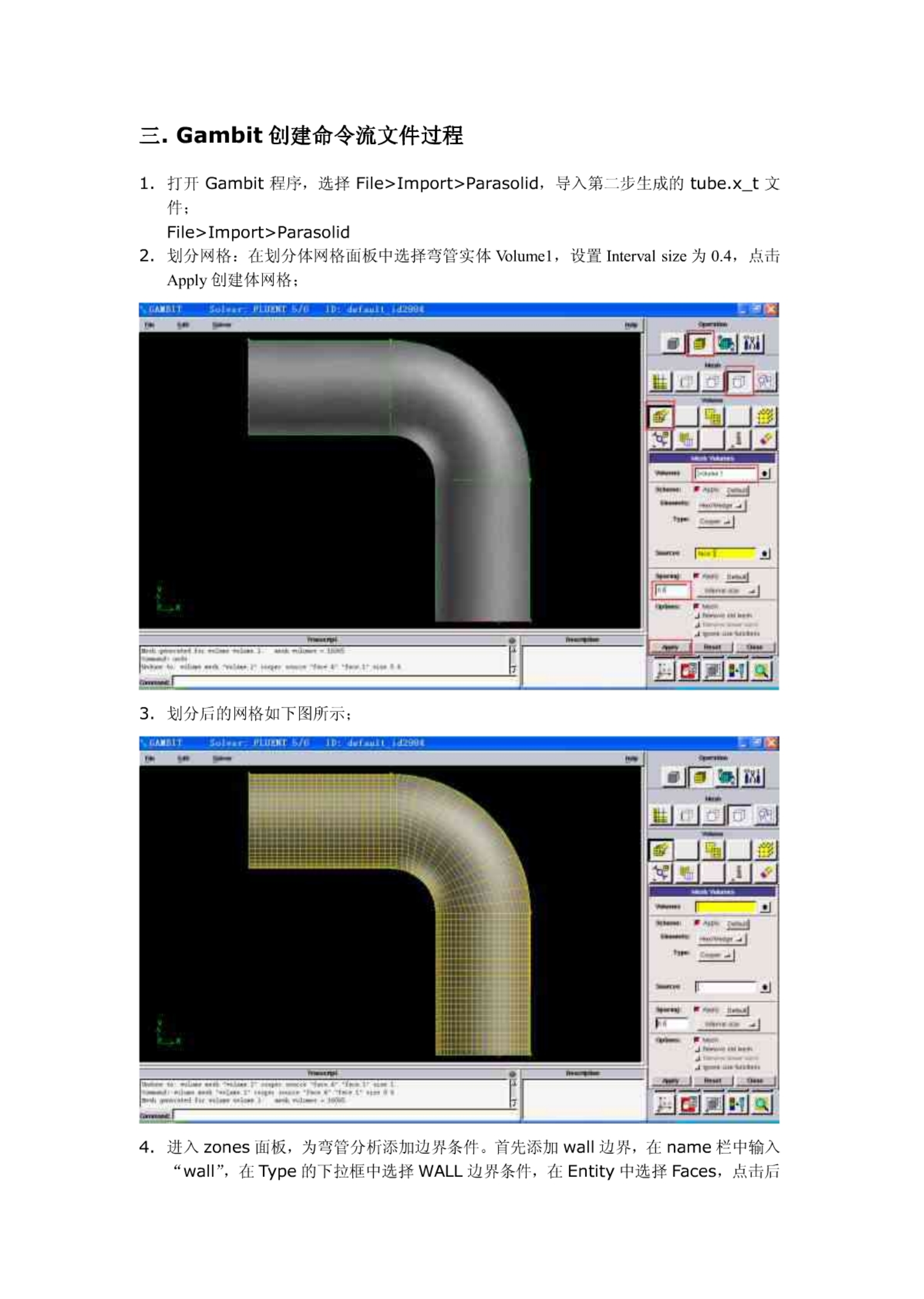Click Fit to Window icon in upper screenshot
The height and width of the screenshot is (1299, 924).
point(663,671)
